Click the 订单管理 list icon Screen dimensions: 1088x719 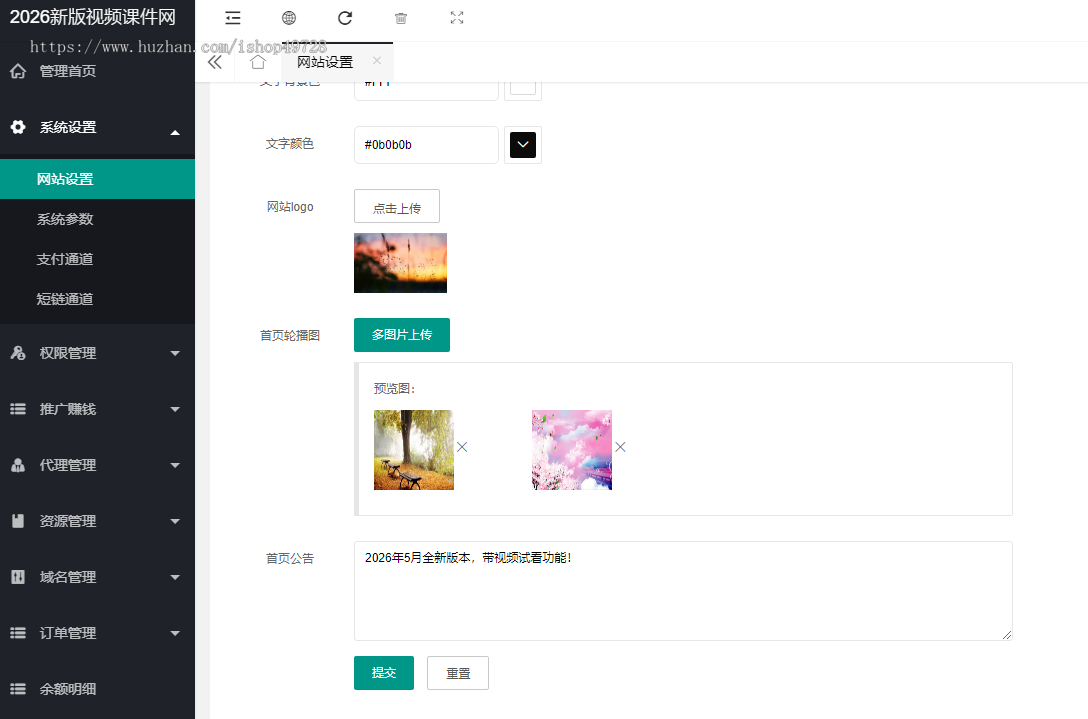click(x=18, y=633)
